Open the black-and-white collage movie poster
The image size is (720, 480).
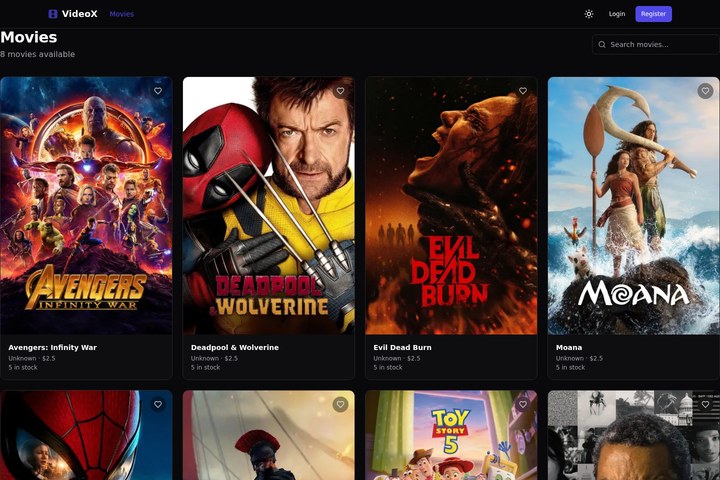click(634, 435)
